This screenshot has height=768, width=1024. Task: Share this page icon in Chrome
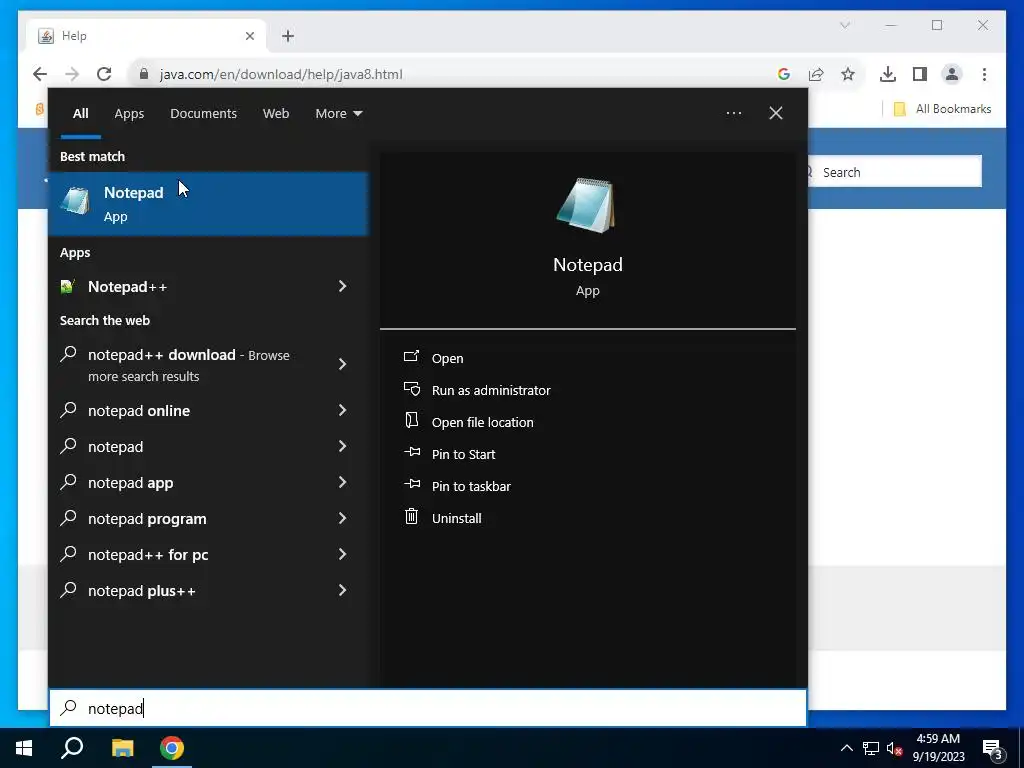(816, 74)
